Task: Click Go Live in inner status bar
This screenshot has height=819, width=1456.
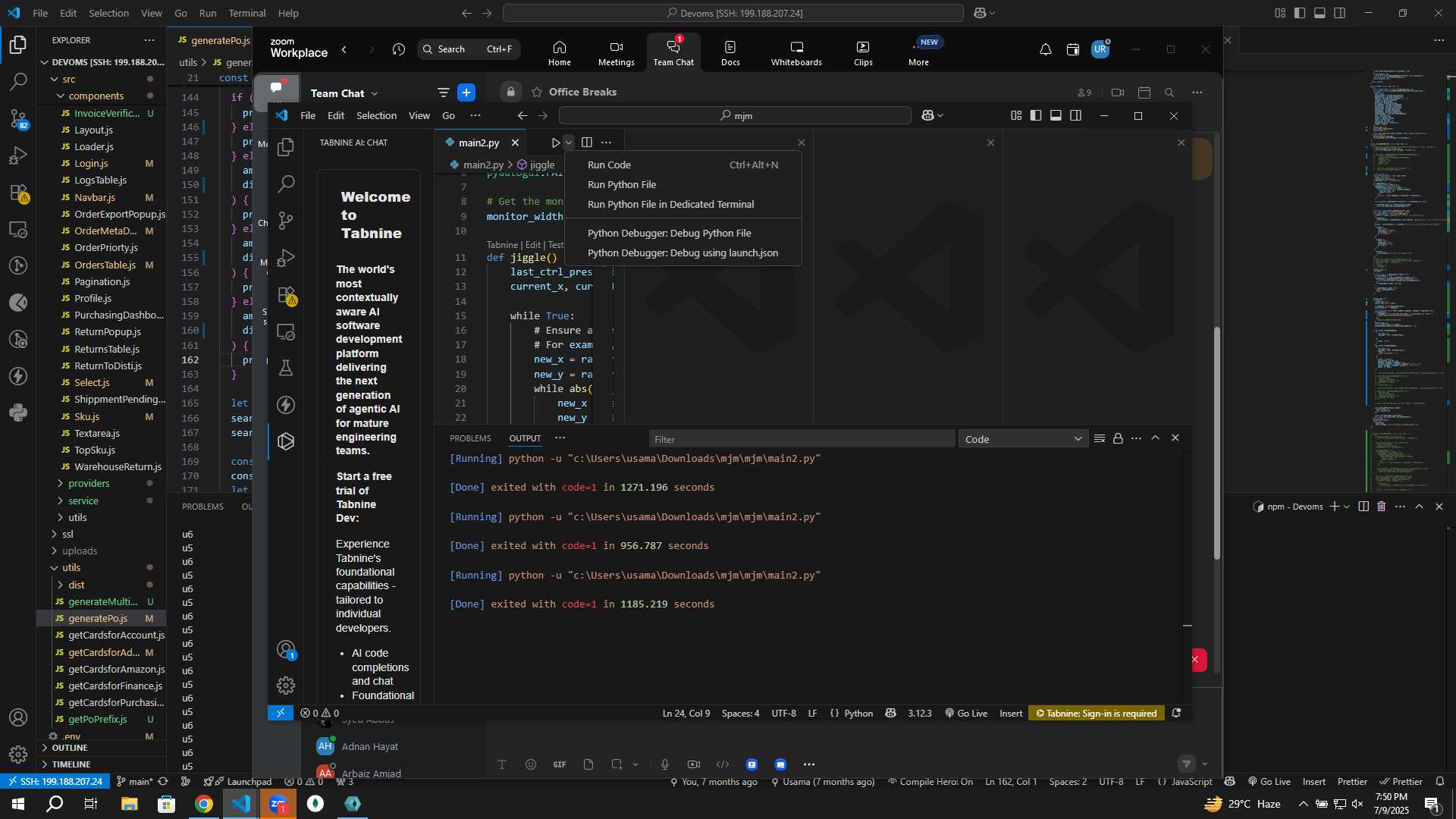Action: [966, 714]
